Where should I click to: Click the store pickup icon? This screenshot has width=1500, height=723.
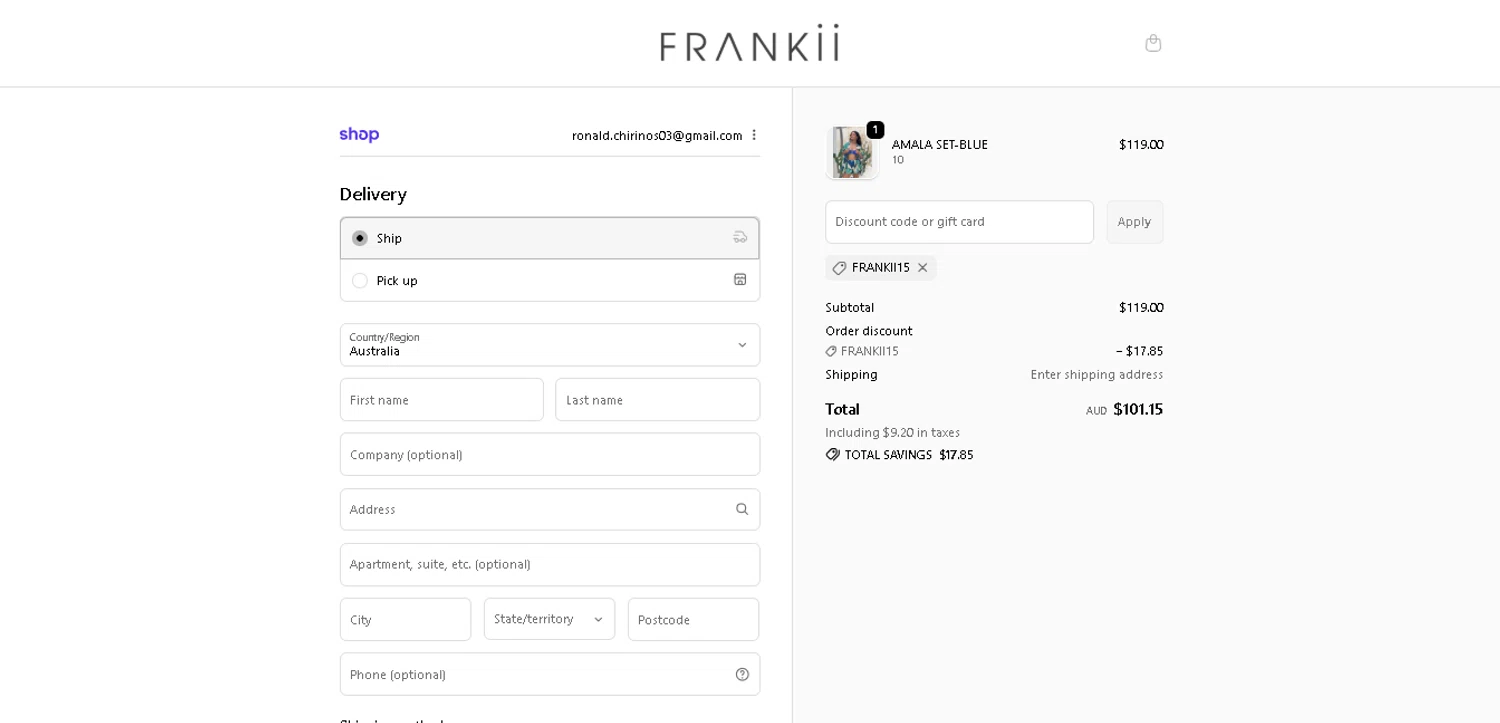click(740, 280)
